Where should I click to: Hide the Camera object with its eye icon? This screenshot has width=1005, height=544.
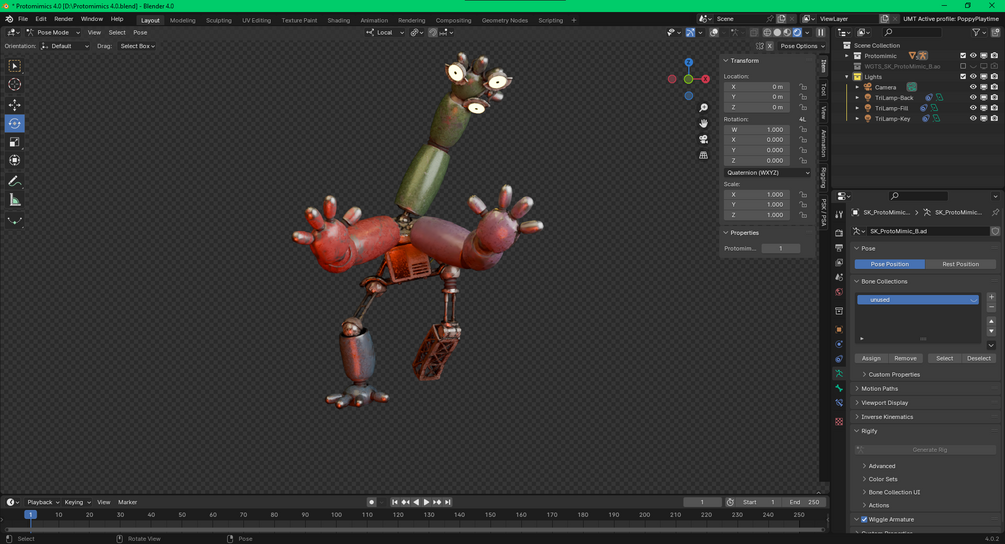(x=973, y=87)
